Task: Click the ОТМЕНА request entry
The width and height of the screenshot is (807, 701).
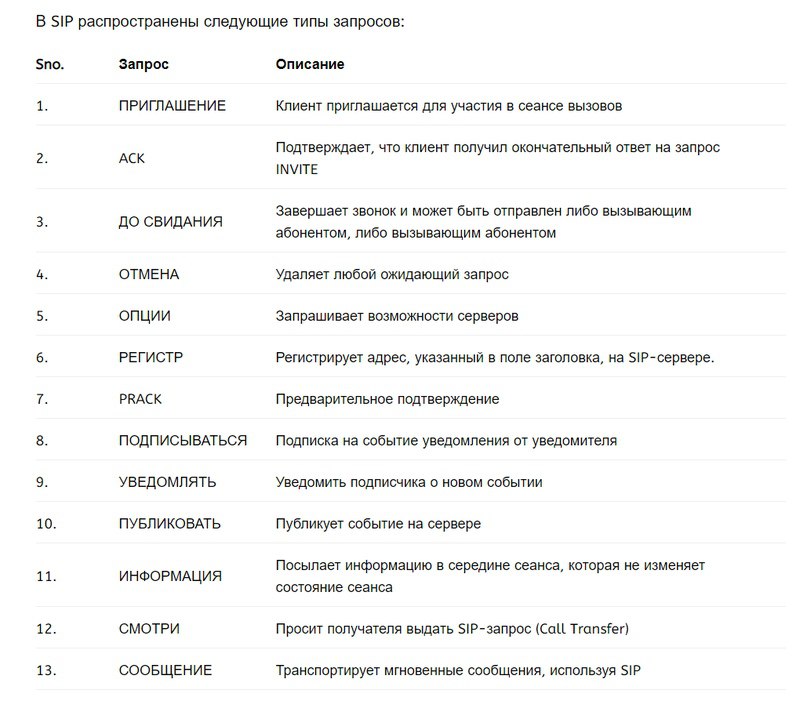Action: pyautogui.click(x=149, y=274)
